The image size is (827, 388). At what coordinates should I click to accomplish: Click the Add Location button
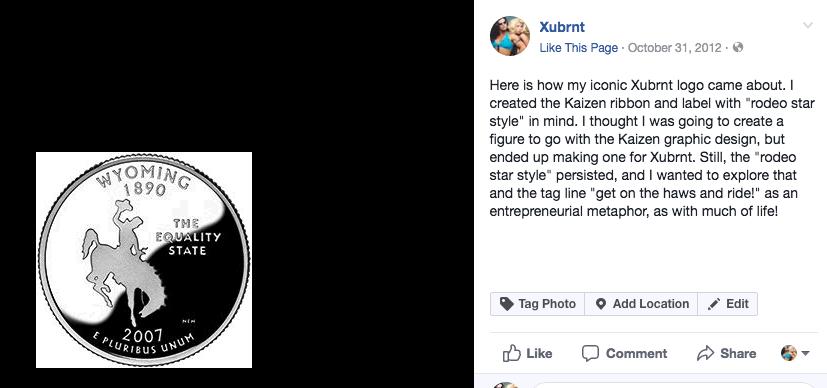coord(641,304)
